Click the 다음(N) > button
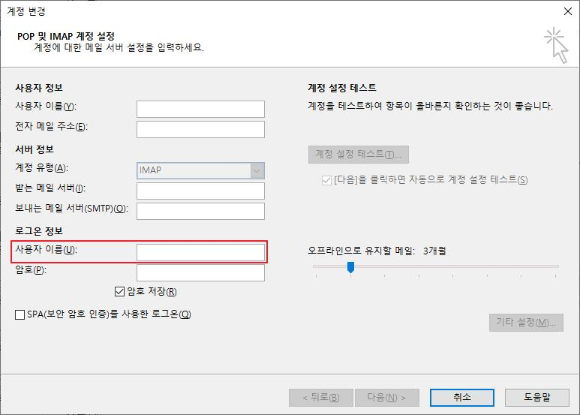This screenshot has width=580, height=415. [387, 398]
